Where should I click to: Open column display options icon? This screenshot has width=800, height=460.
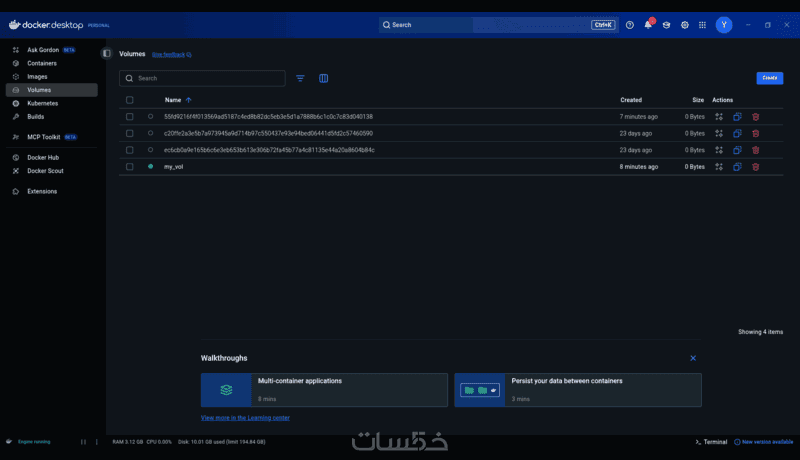[323, 78]
